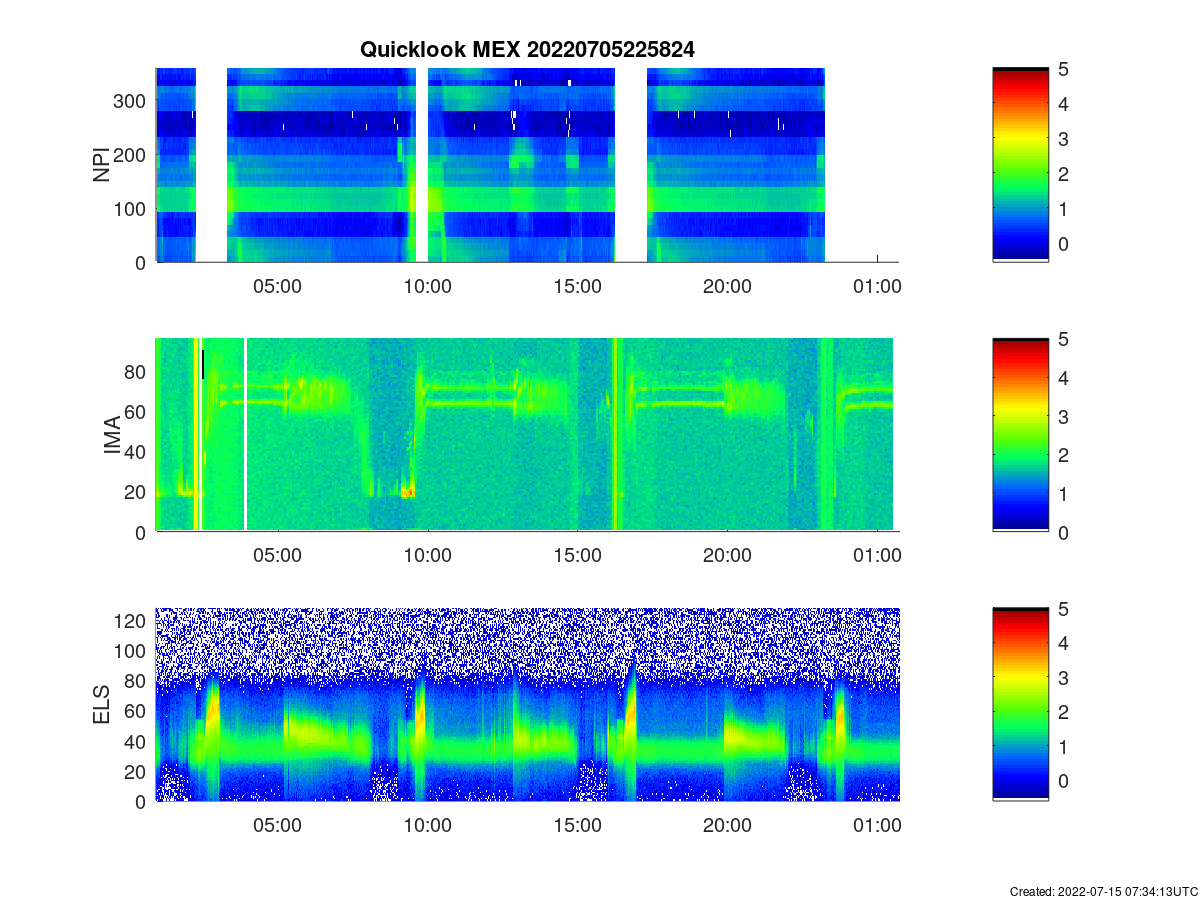1200x900 pixels.
Task: Click the ELS spectrogram plot area
Action: (x=527, y=704)
